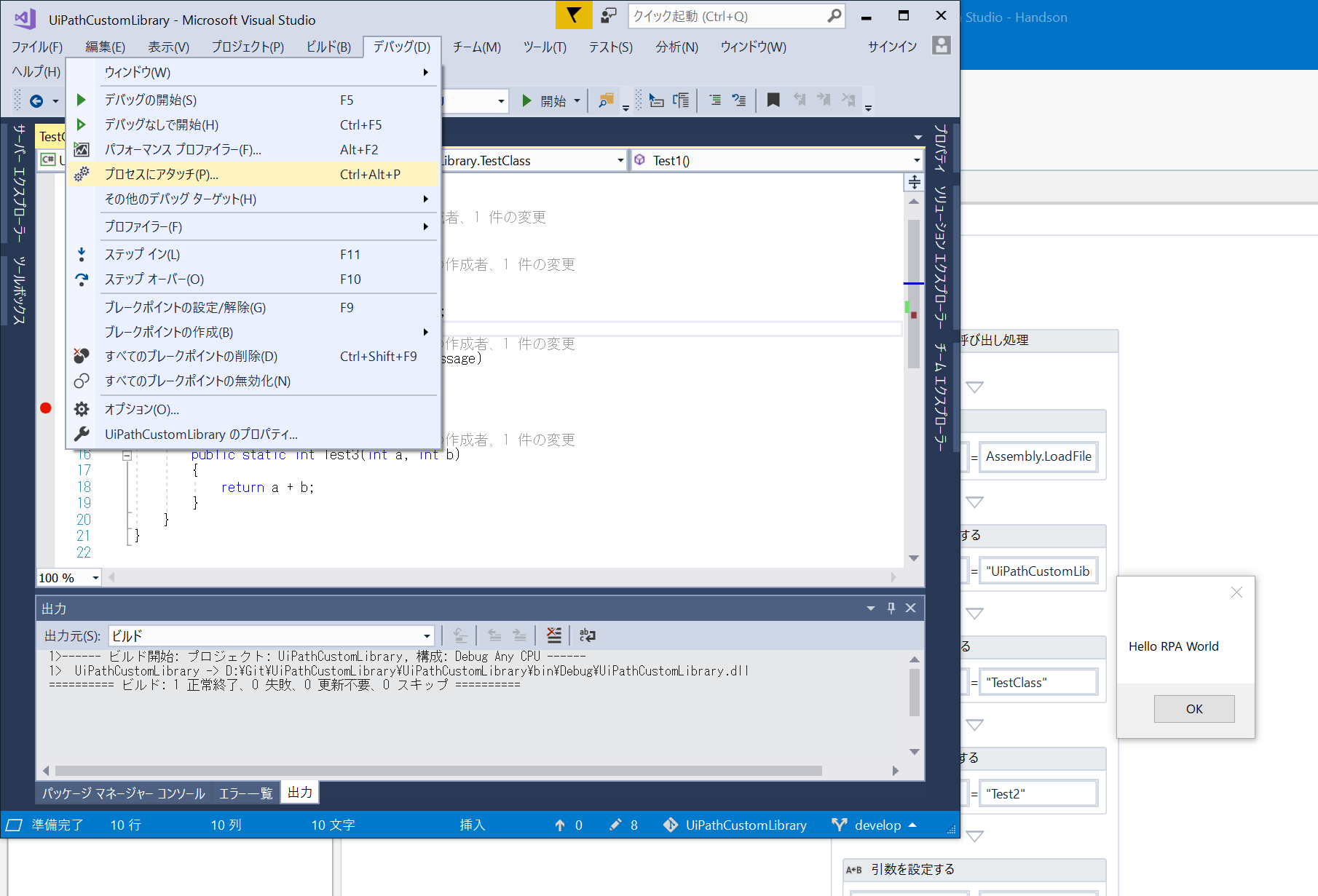Close the Hello RPA World dialog

tap(1236, 592)
